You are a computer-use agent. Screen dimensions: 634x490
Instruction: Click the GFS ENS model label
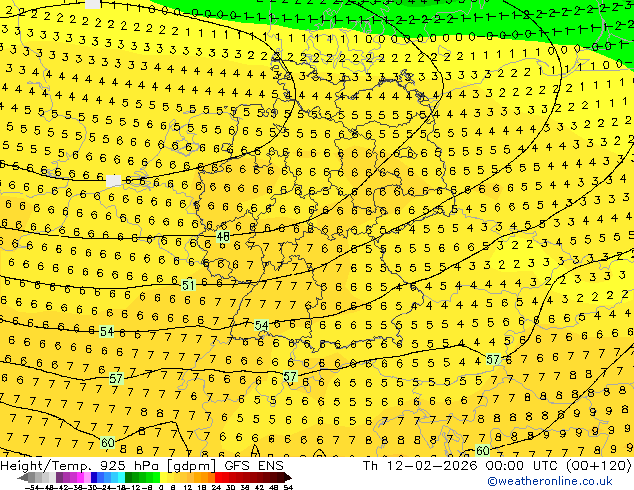(x=254, y=466)
